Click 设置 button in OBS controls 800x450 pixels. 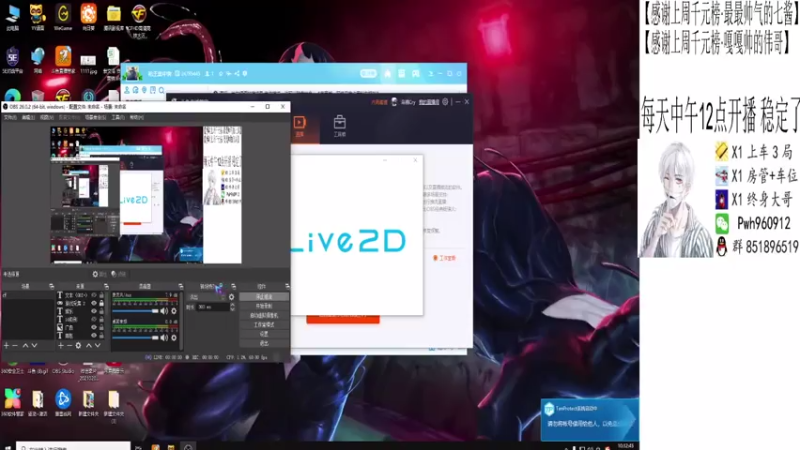tap(264, 334)
